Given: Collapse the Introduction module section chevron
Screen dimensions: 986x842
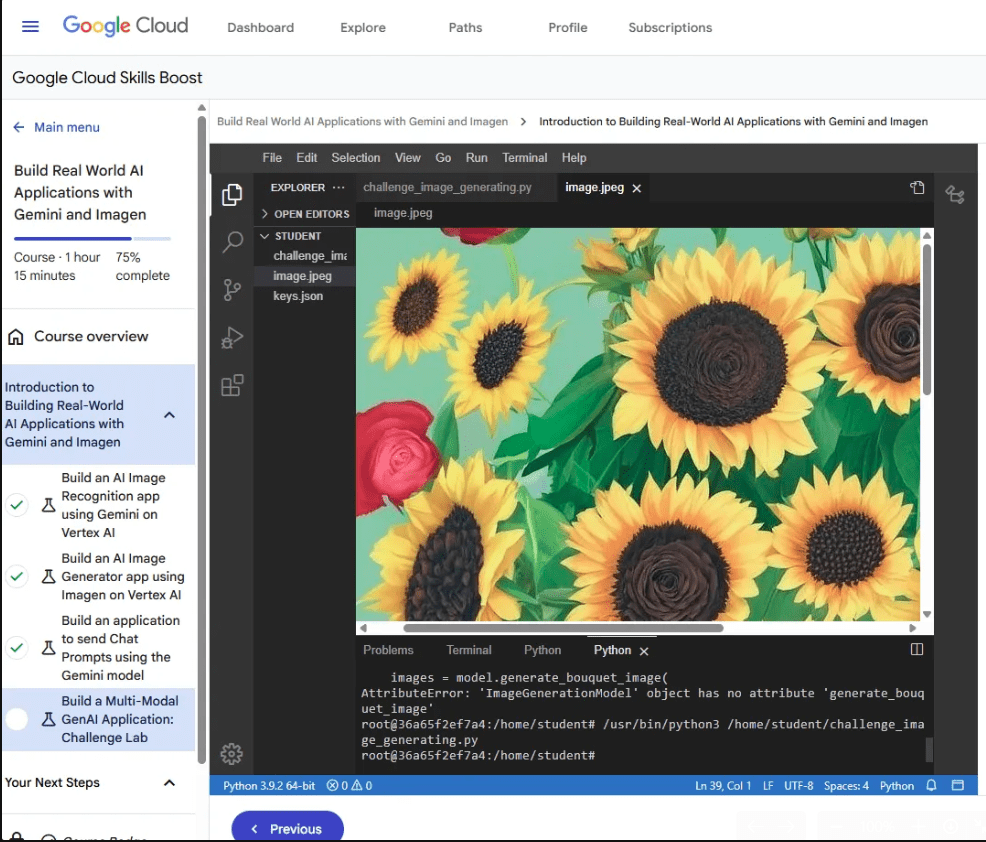Looking at the screenshot, I should 169,415.
